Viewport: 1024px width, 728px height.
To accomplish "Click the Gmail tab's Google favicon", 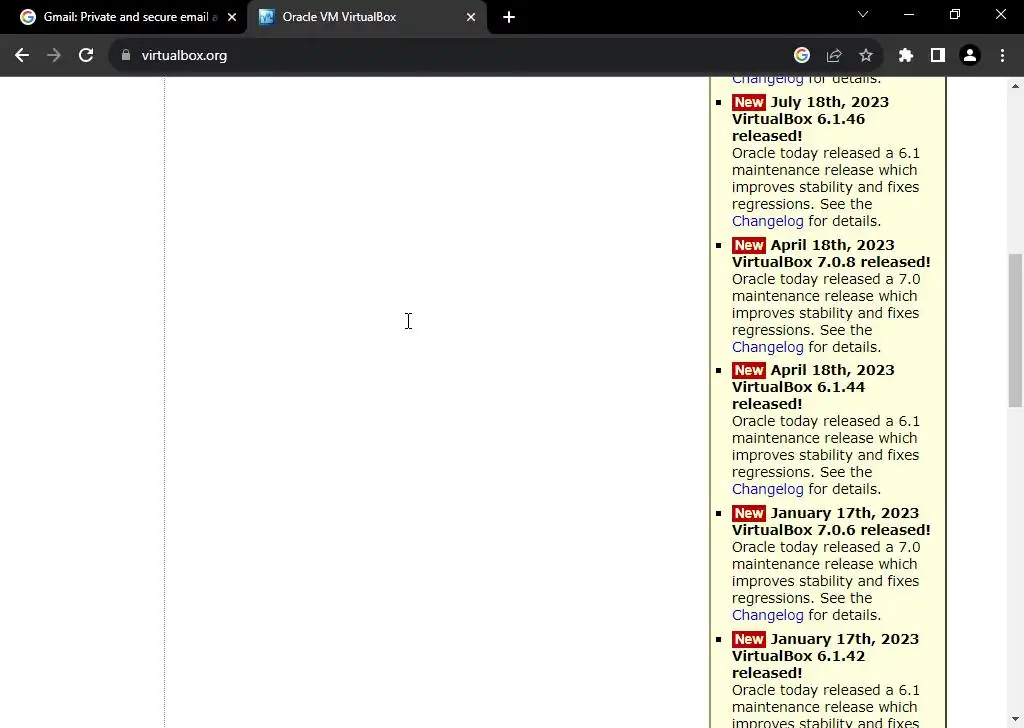I will [27, 17].
